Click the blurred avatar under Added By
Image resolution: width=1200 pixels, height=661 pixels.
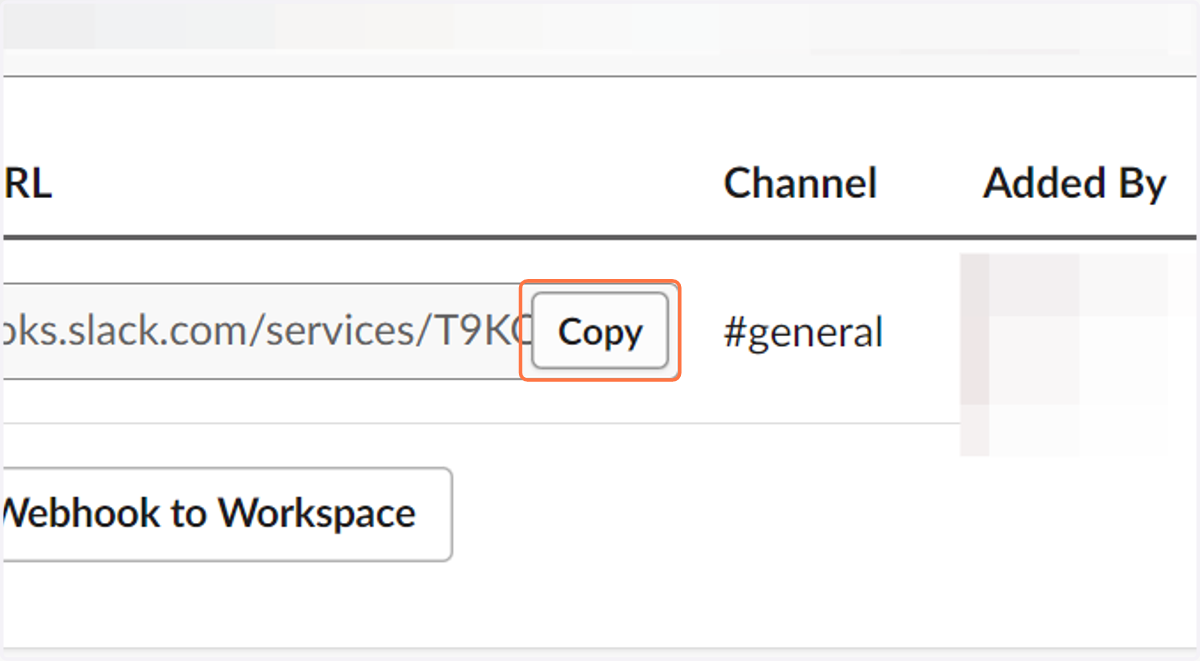pyautogui.click(x=1064, y=355)
